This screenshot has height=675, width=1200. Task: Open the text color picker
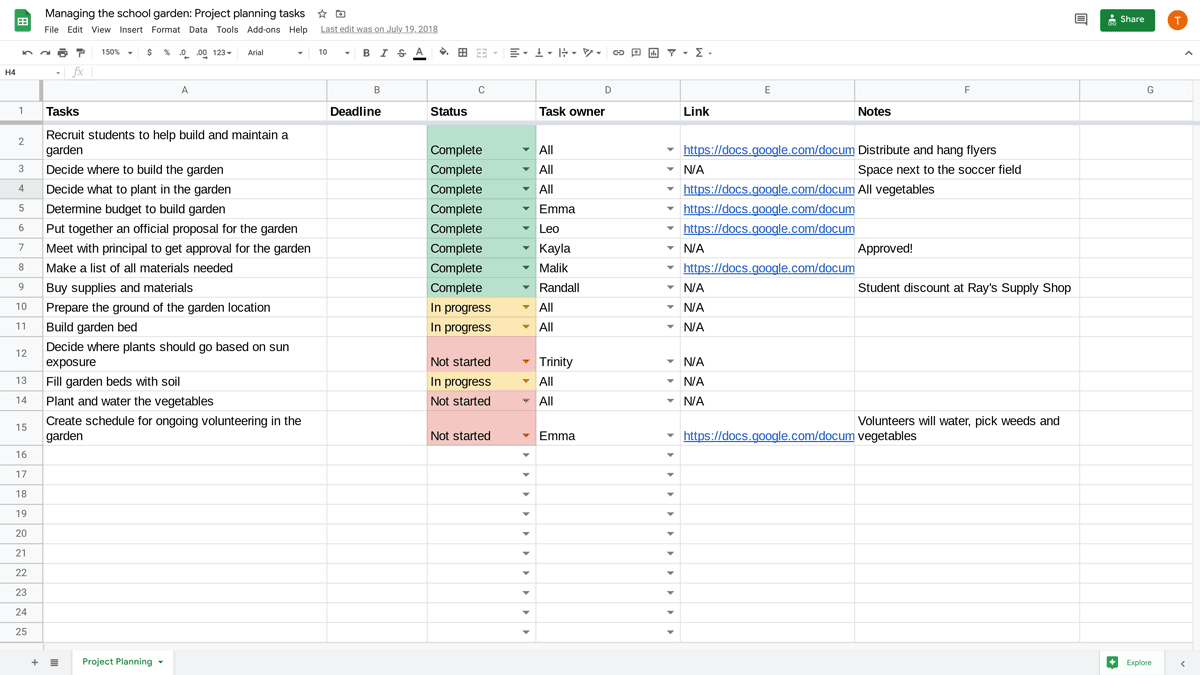point(419,53)
